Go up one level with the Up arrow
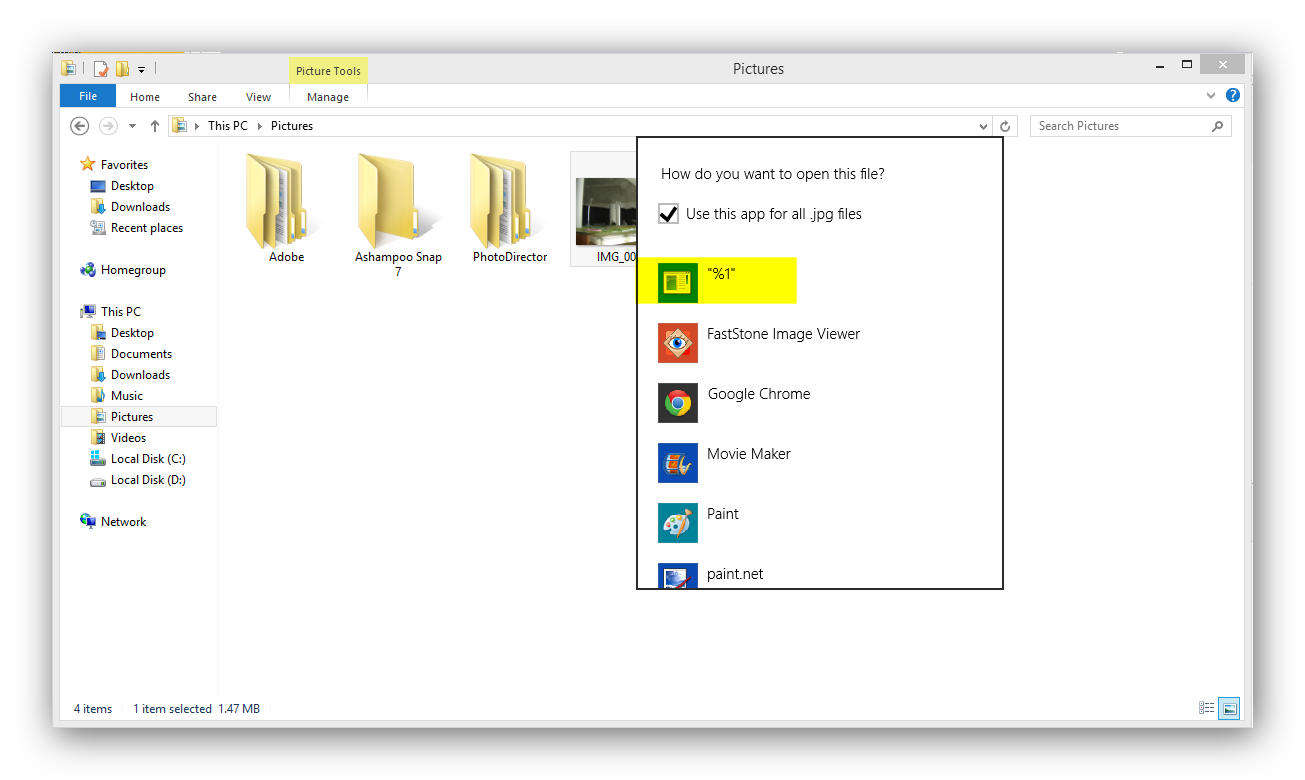The image size is (1305, 780). (154, 126)
